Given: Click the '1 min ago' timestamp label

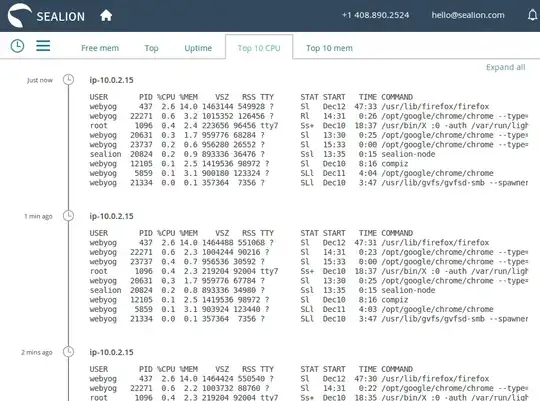Looking at the screenshot, I should pos(38,216).
